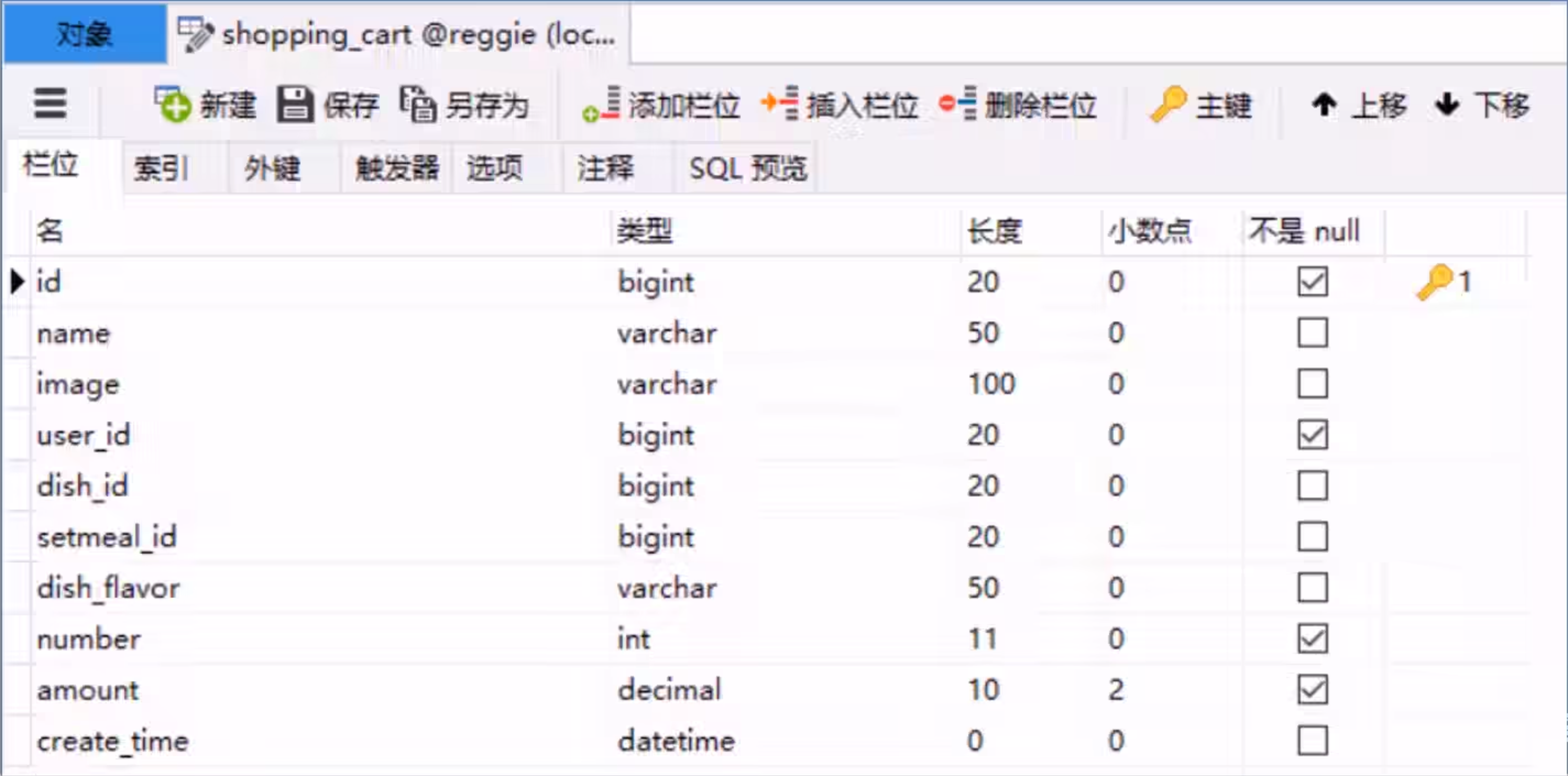Uncheck the not-null checkbox for number
This screenshot has height=776, width=1568.
click(x=1312, y=639)
